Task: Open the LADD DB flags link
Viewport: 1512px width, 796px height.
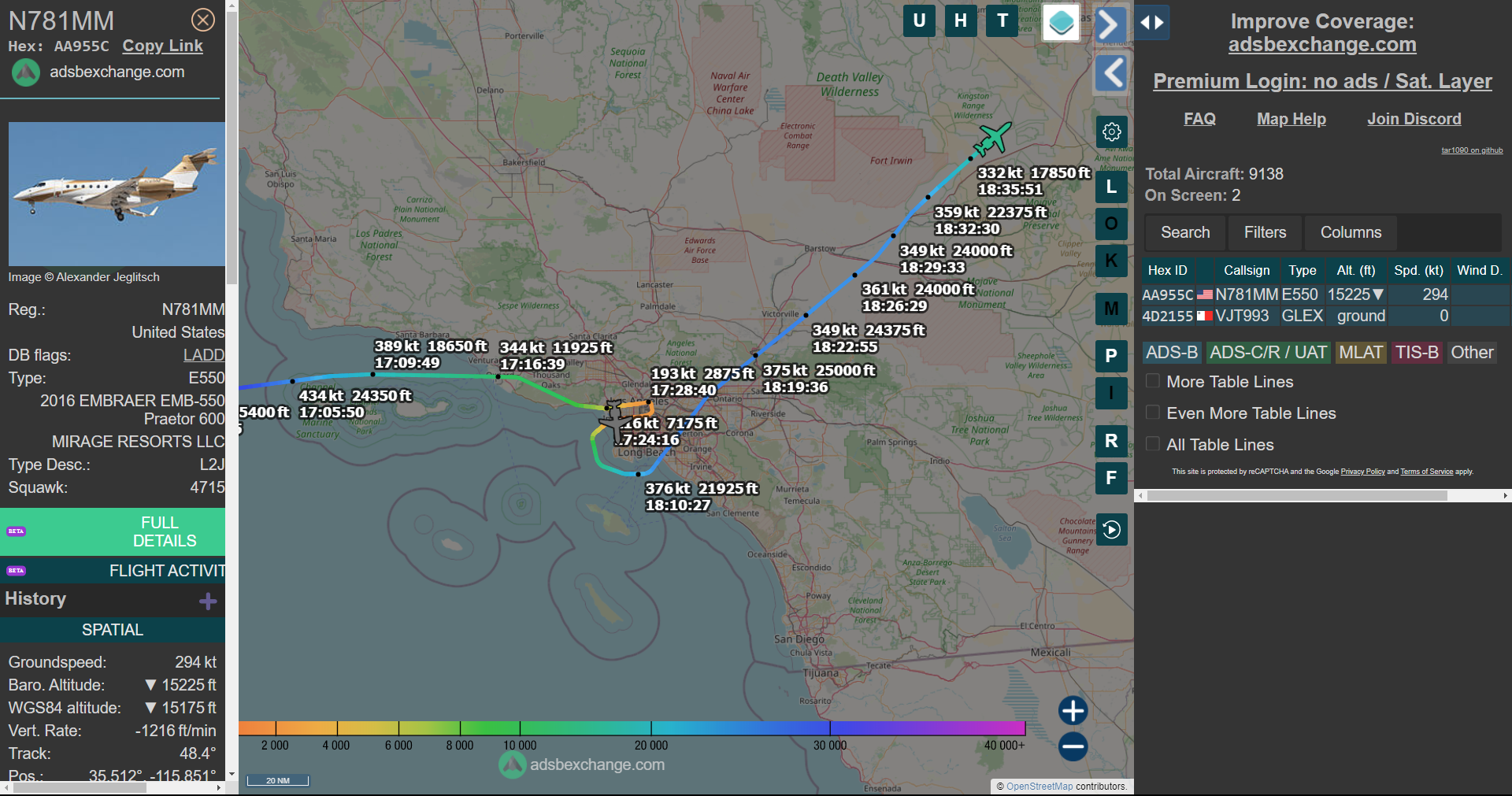Action: [x=204, y=355]
